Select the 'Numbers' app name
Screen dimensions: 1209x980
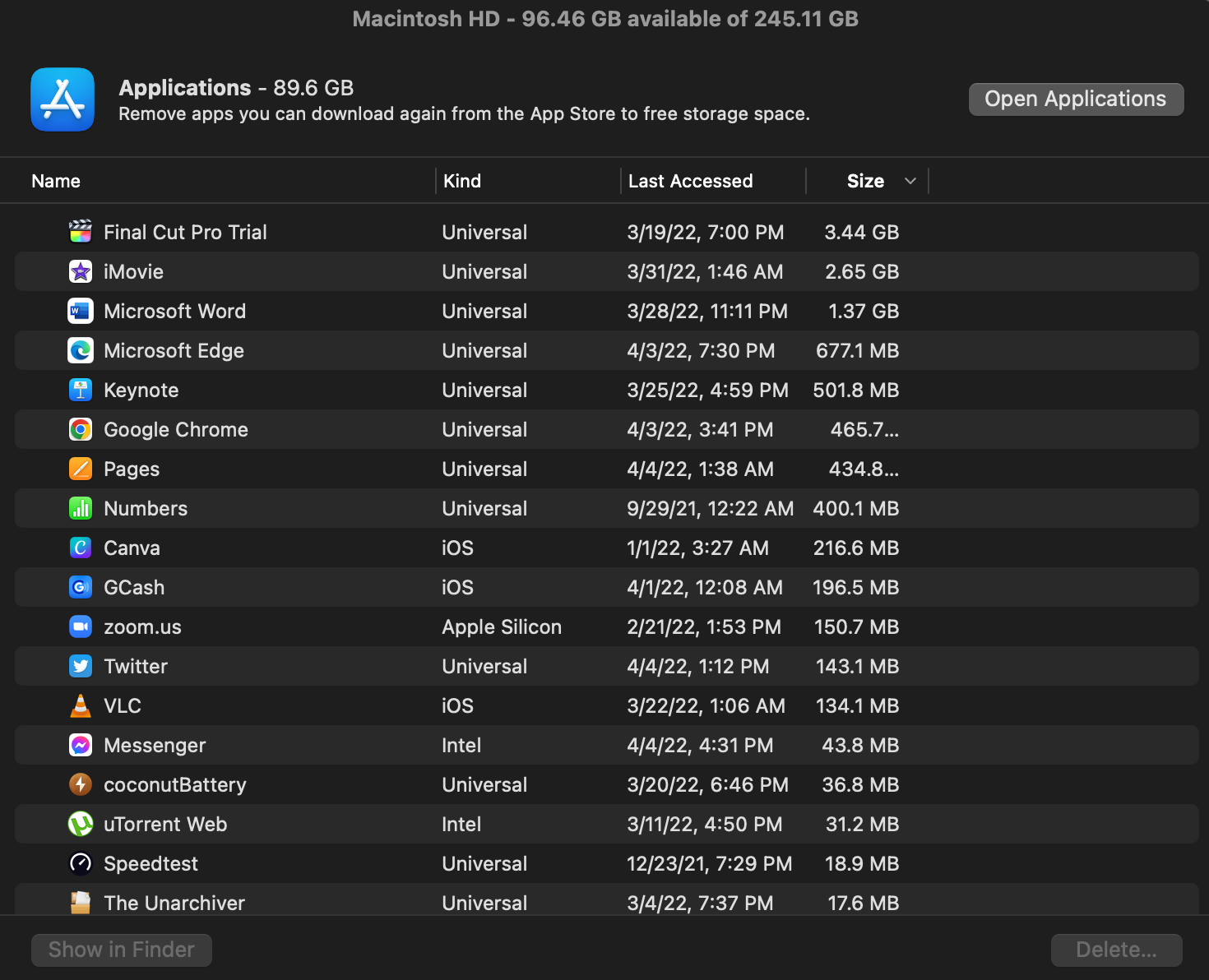[146, 509]
